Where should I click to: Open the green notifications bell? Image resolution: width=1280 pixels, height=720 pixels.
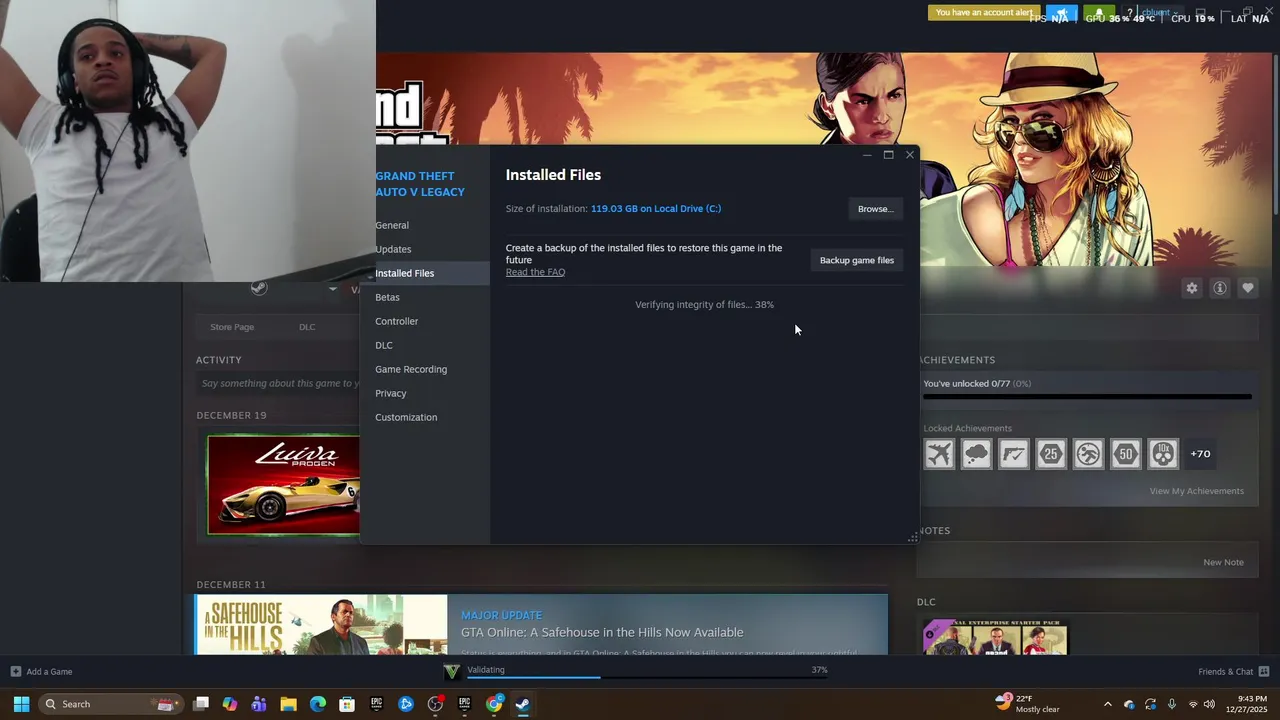pyautogui.click(x=1099, y=14)
